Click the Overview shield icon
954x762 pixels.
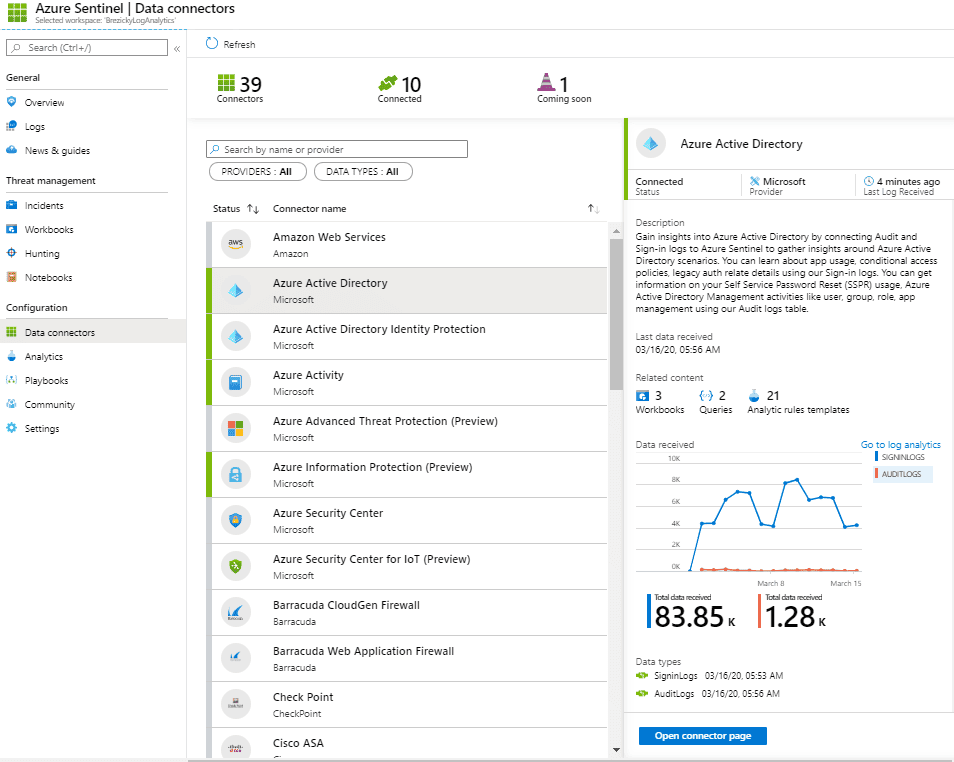[x=12, y=102]
